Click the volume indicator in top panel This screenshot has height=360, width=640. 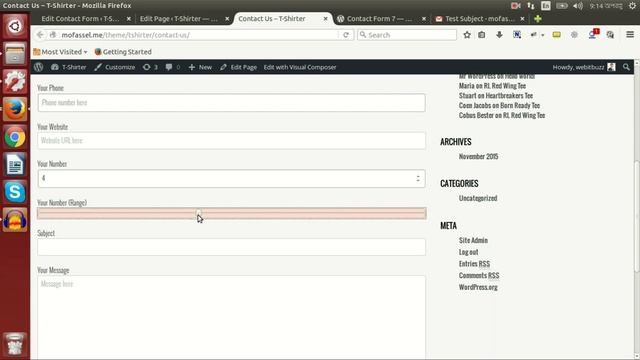coord(578,6)
